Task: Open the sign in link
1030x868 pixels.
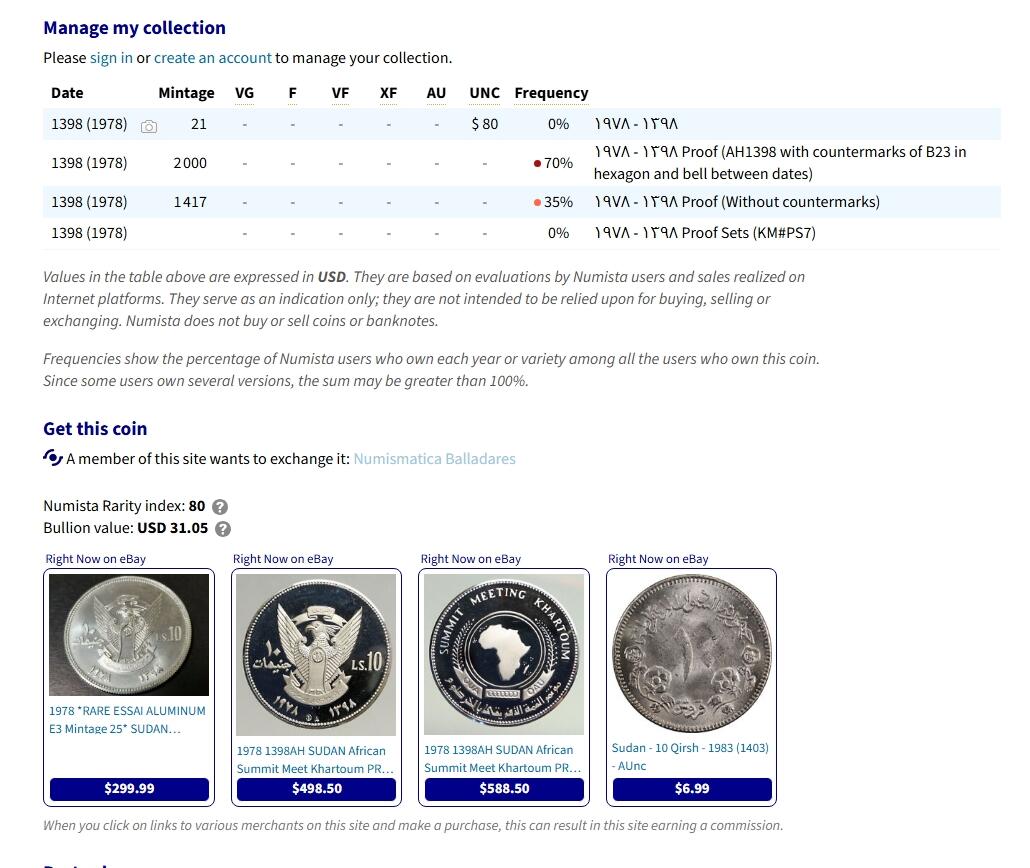Action: point(111,58)
